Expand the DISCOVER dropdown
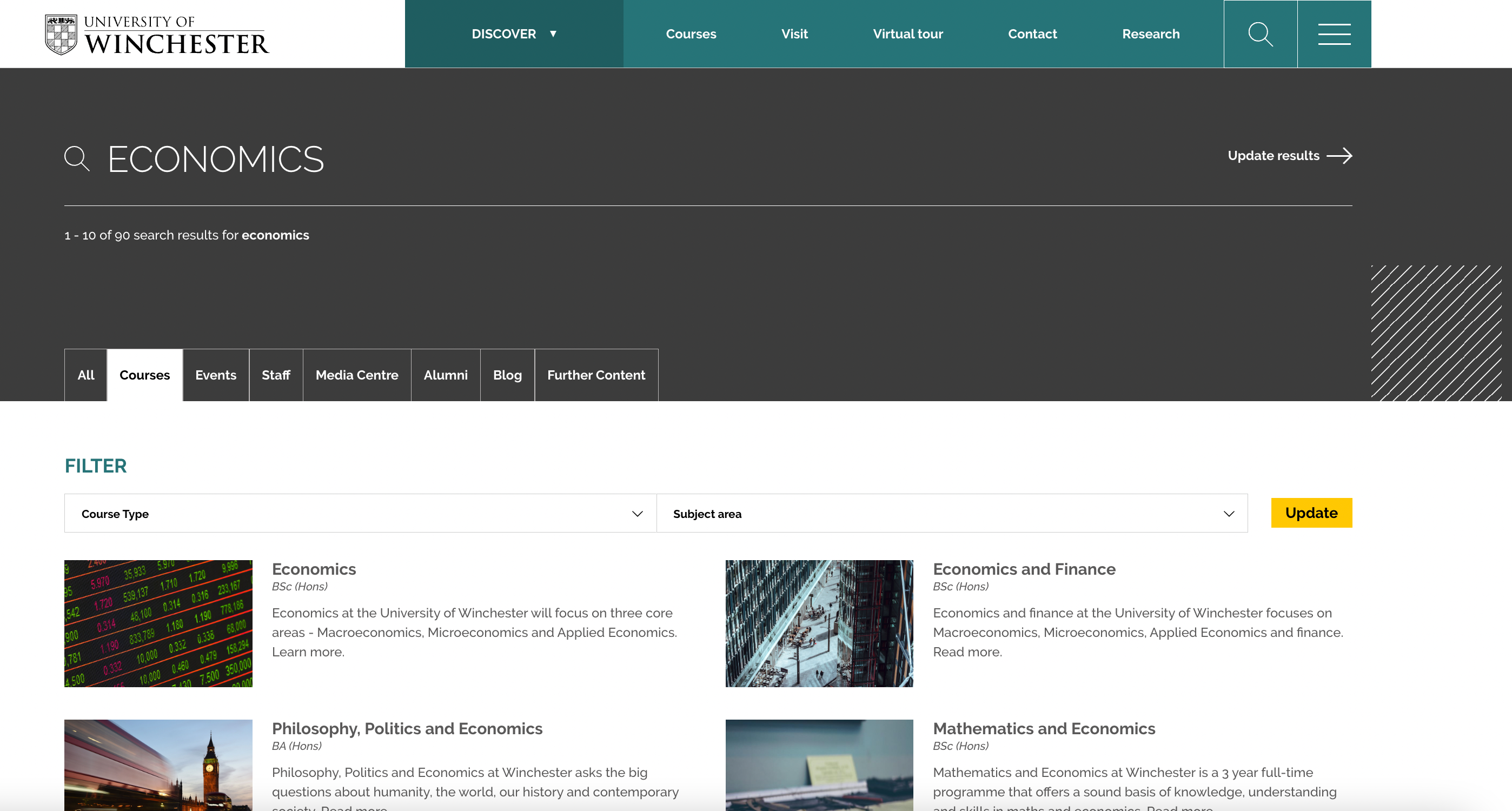 (514, 34)
